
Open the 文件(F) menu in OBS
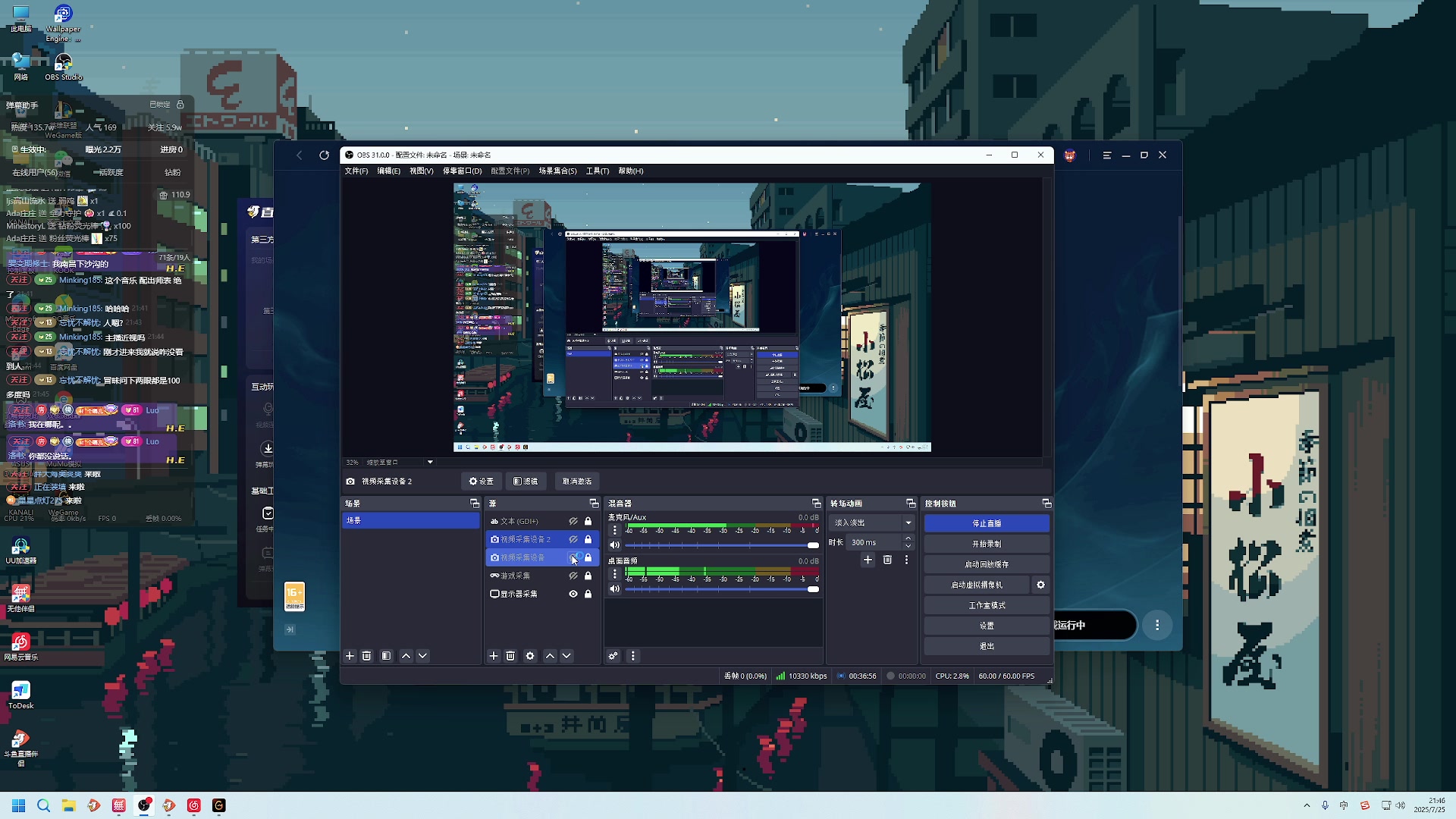[356, 171]
